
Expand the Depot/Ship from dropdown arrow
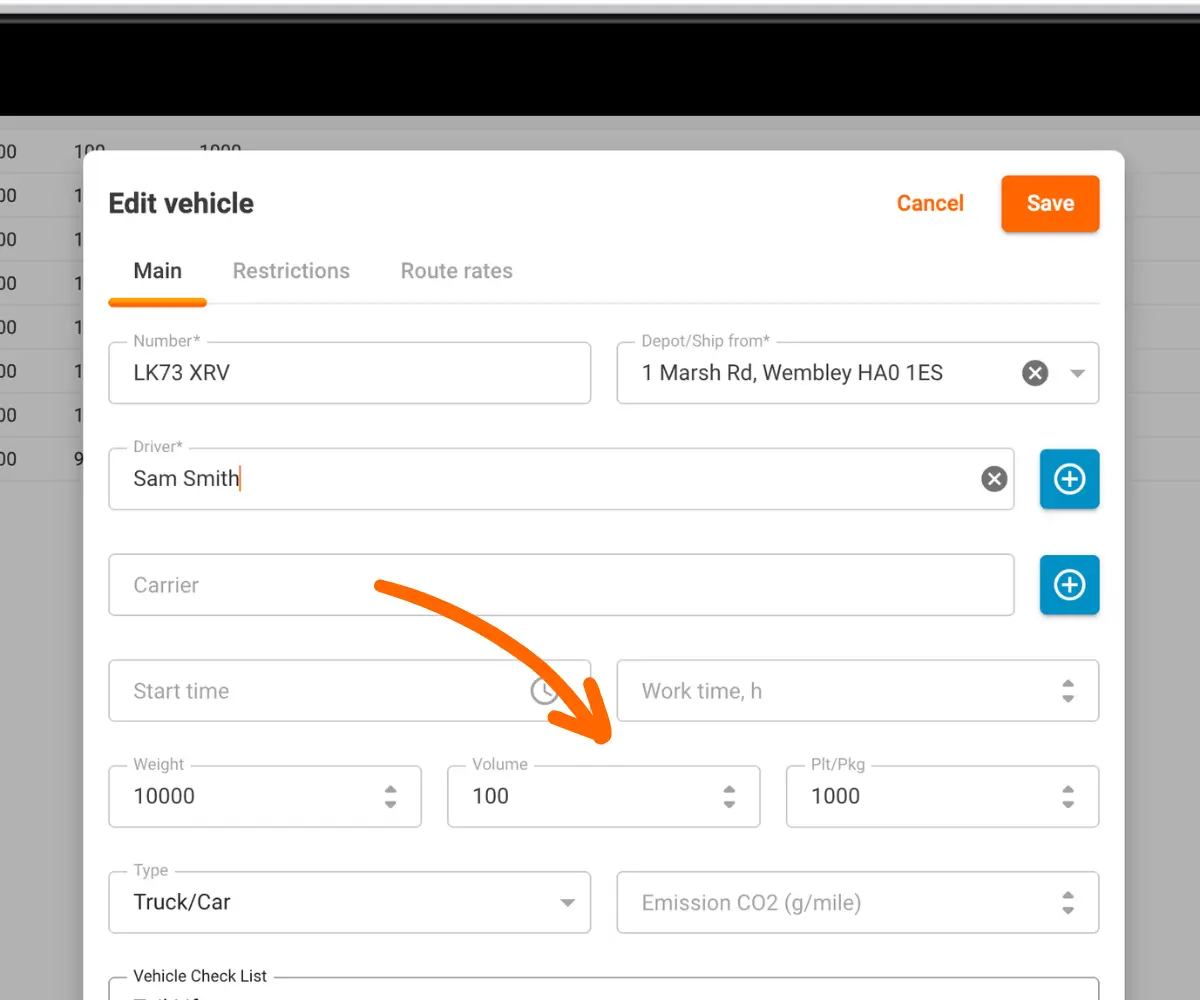(x=1077, y=373)
